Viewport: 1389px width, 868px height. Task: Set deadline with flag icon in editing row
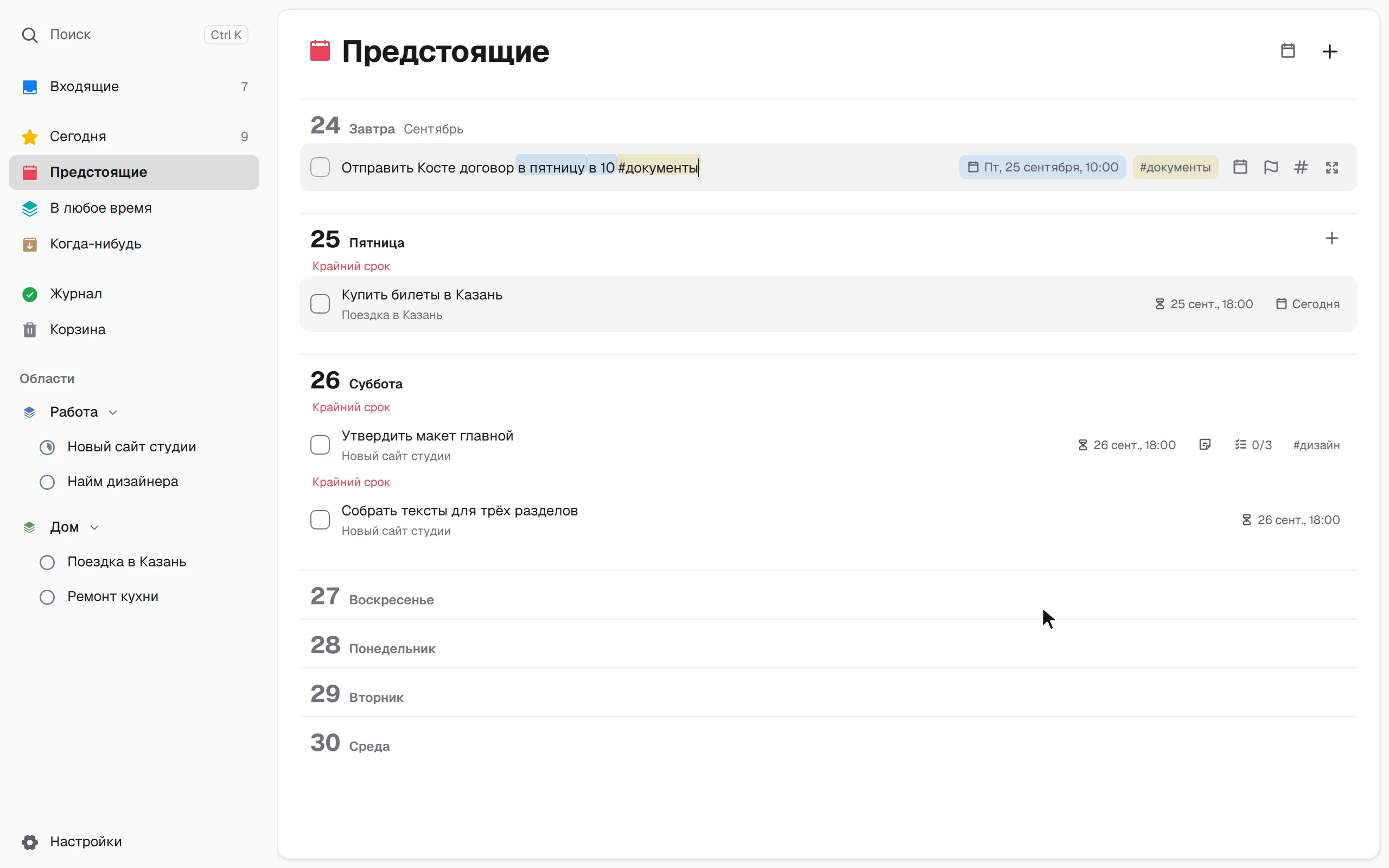click(x=1271, y=167)
